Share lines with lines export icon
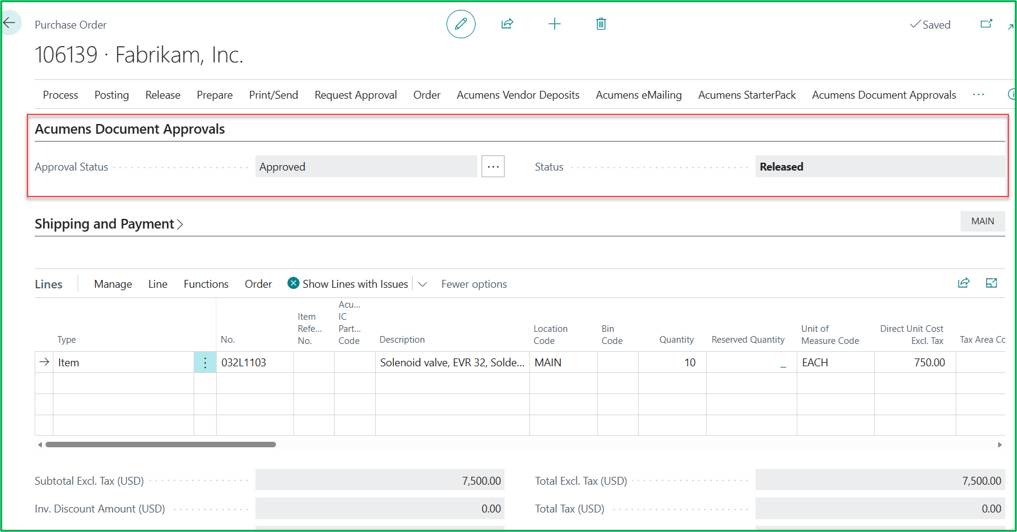The width and height of the screenshot is (1017, 532). pyautogui.click(x=964, y=283)
